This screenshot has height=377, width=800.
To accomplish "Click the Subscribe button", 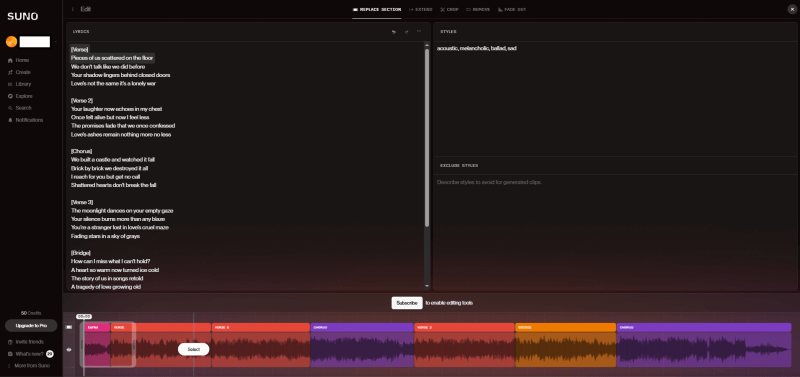I will [x=407, y=303].
